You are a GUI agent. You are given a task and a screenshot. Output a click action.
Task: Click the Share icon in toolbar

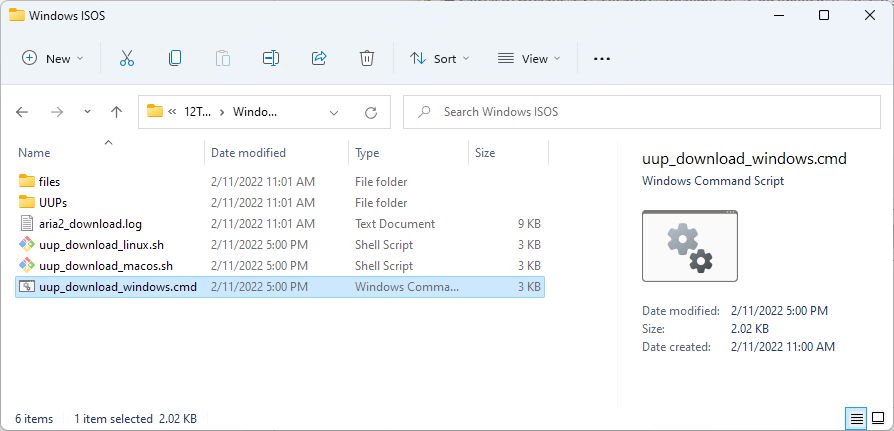(319, 59)
